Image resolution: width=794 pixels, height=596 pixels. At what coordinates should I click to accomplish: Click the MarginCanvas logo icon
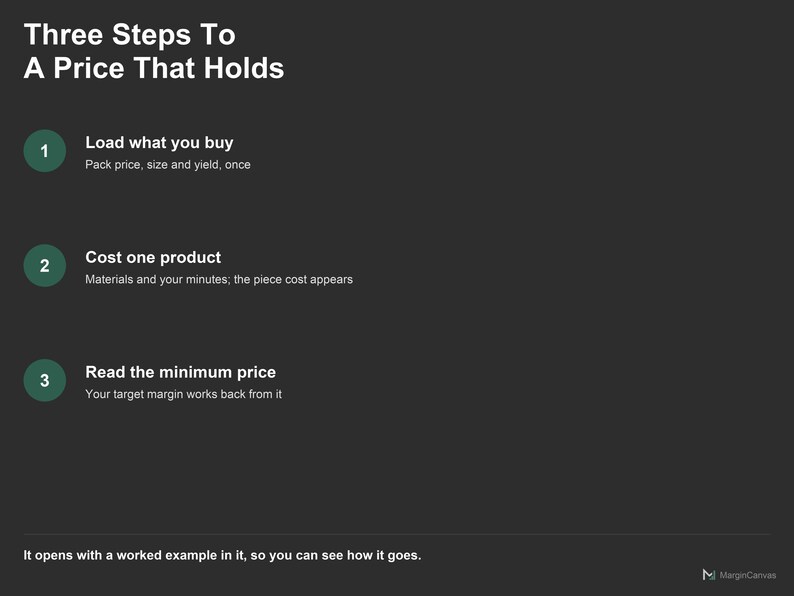click(708, 575)
